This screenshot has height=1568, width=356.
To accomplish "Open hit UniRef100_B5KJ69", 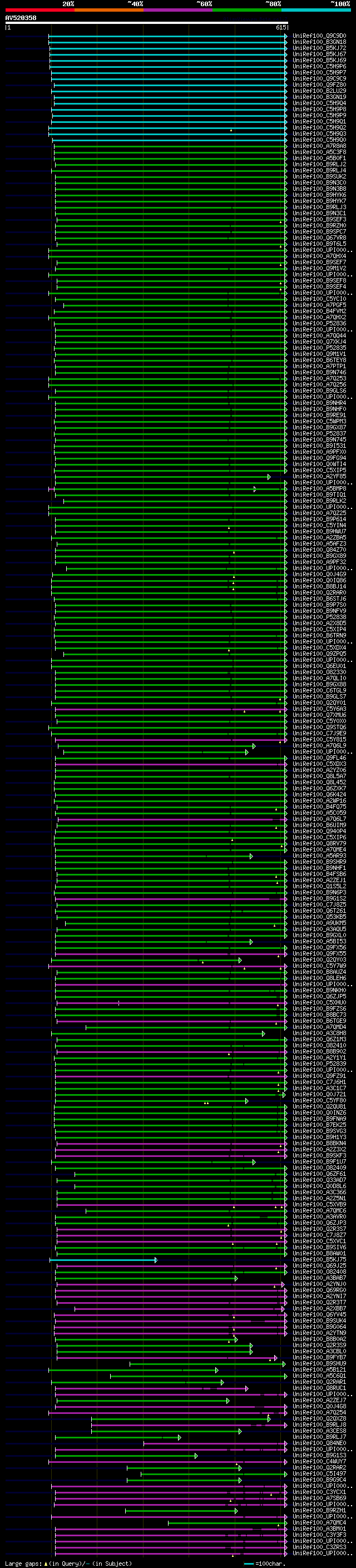I will pos(319,60).
